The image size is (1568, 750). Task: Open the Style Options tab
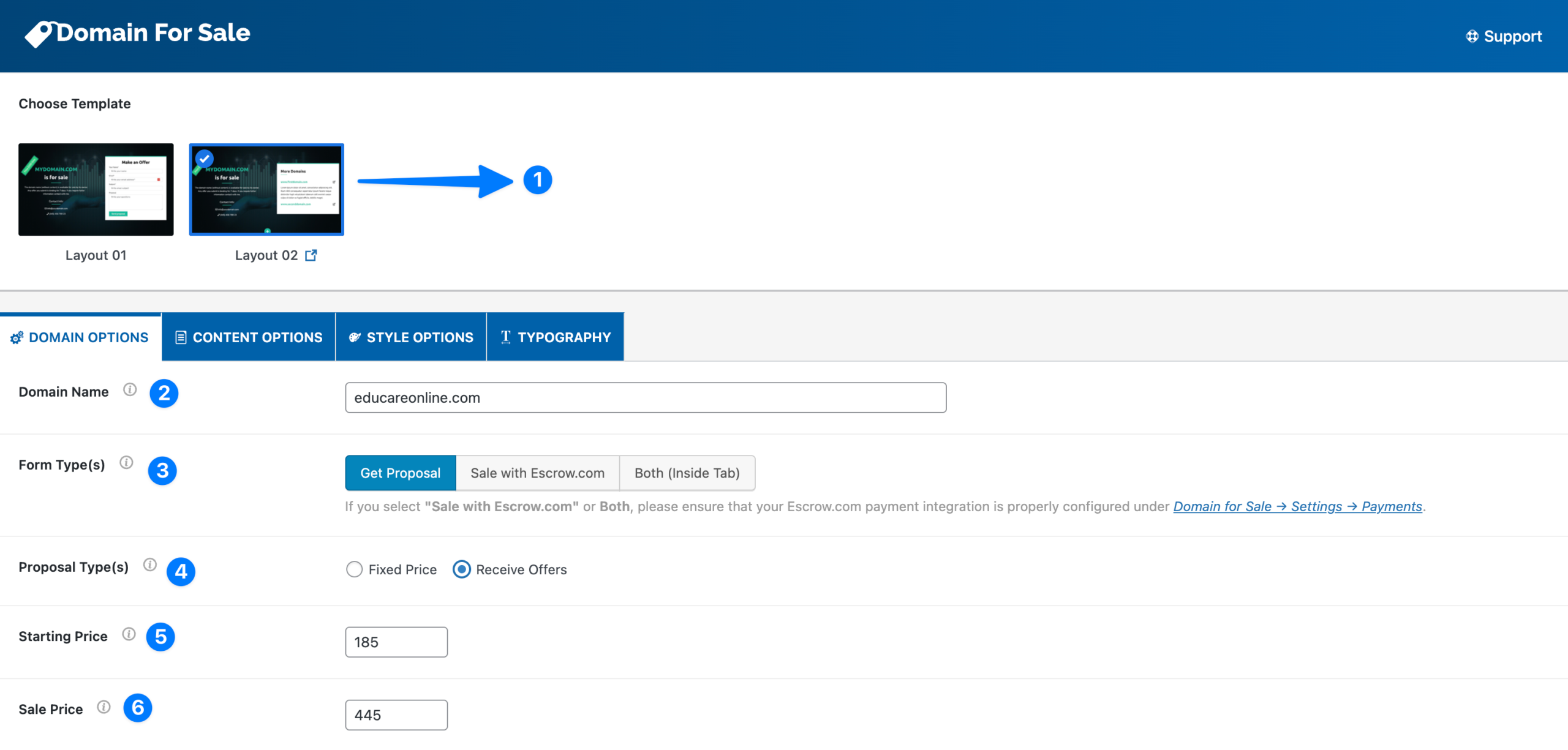tap(410, 337)
